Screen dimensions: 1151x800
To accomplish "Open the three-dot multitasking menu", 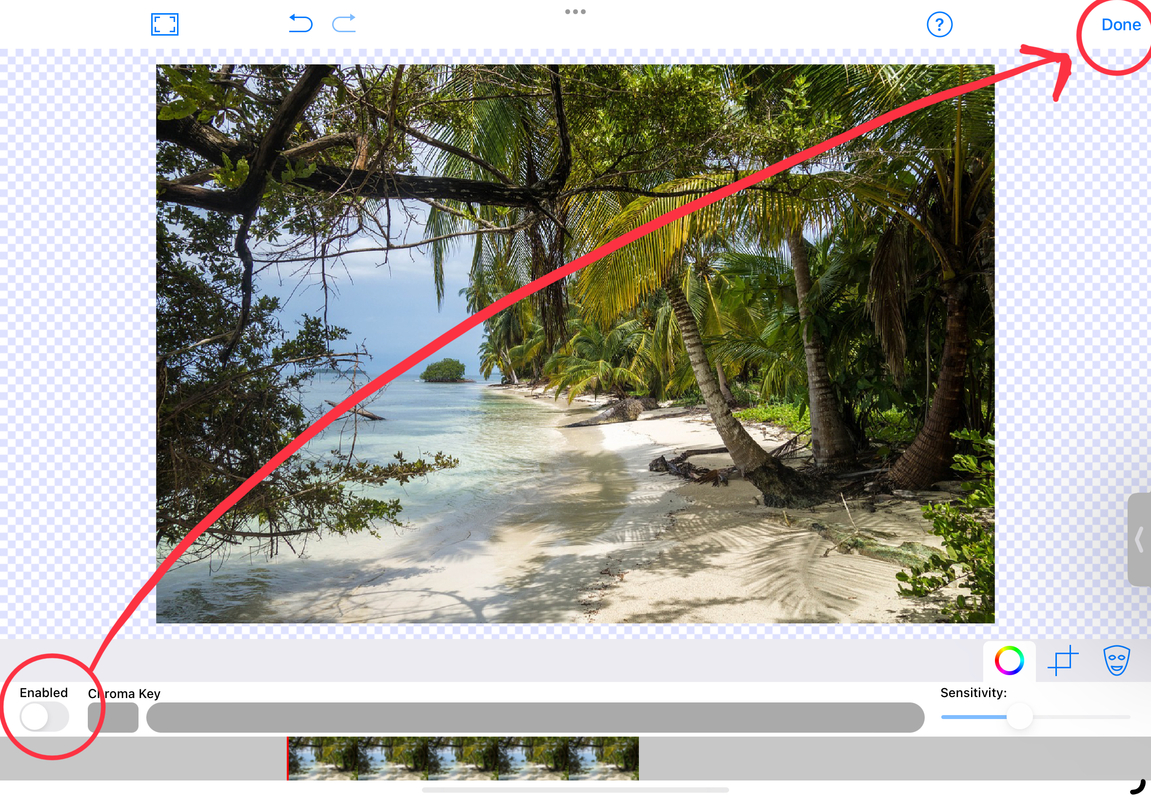I will click(x=576, y=12).
